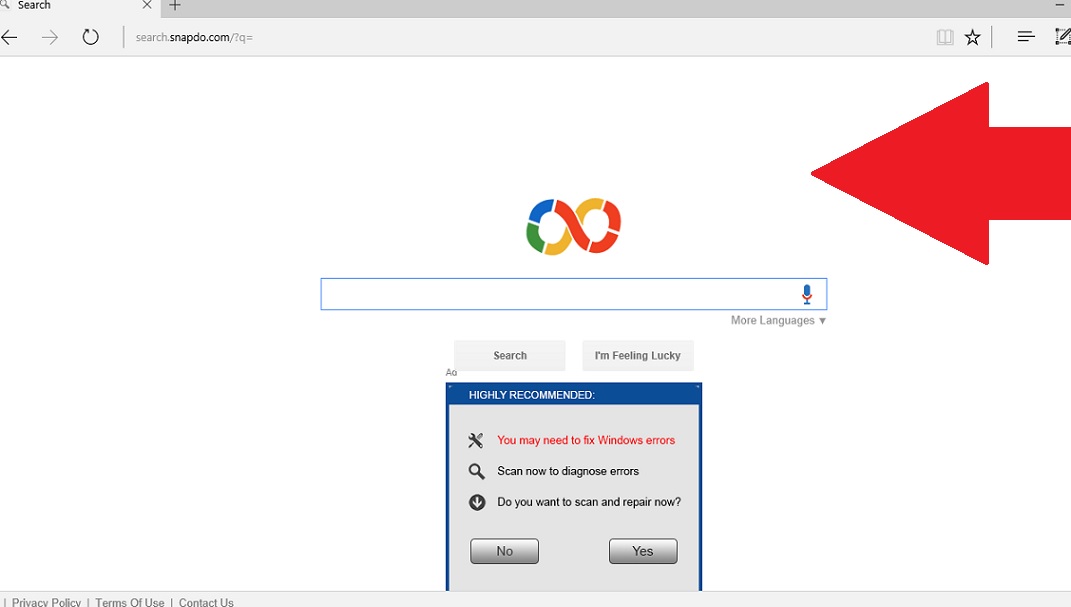Click the colorful Snapdo infinity logo

tap(573, 226)
